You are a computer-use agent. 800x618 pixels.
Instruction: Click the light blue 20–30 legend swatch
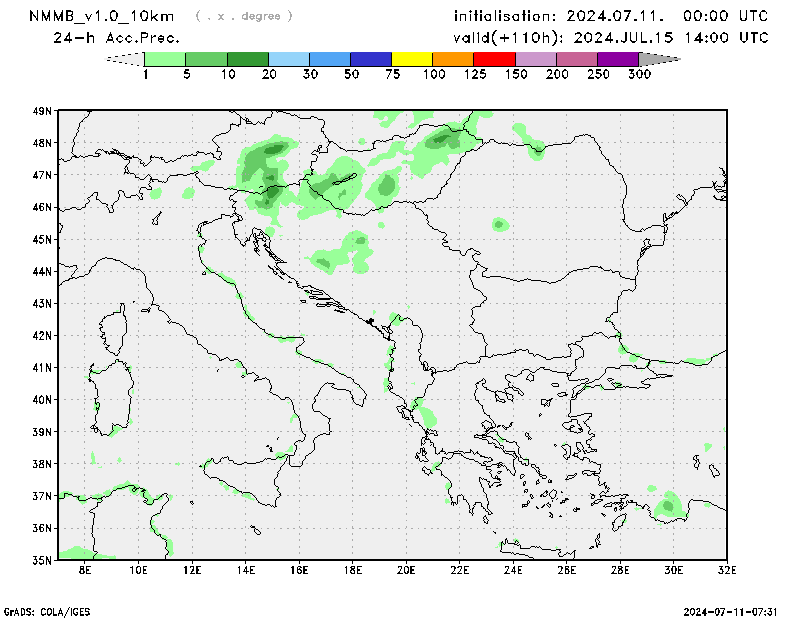tap(289, 59)
